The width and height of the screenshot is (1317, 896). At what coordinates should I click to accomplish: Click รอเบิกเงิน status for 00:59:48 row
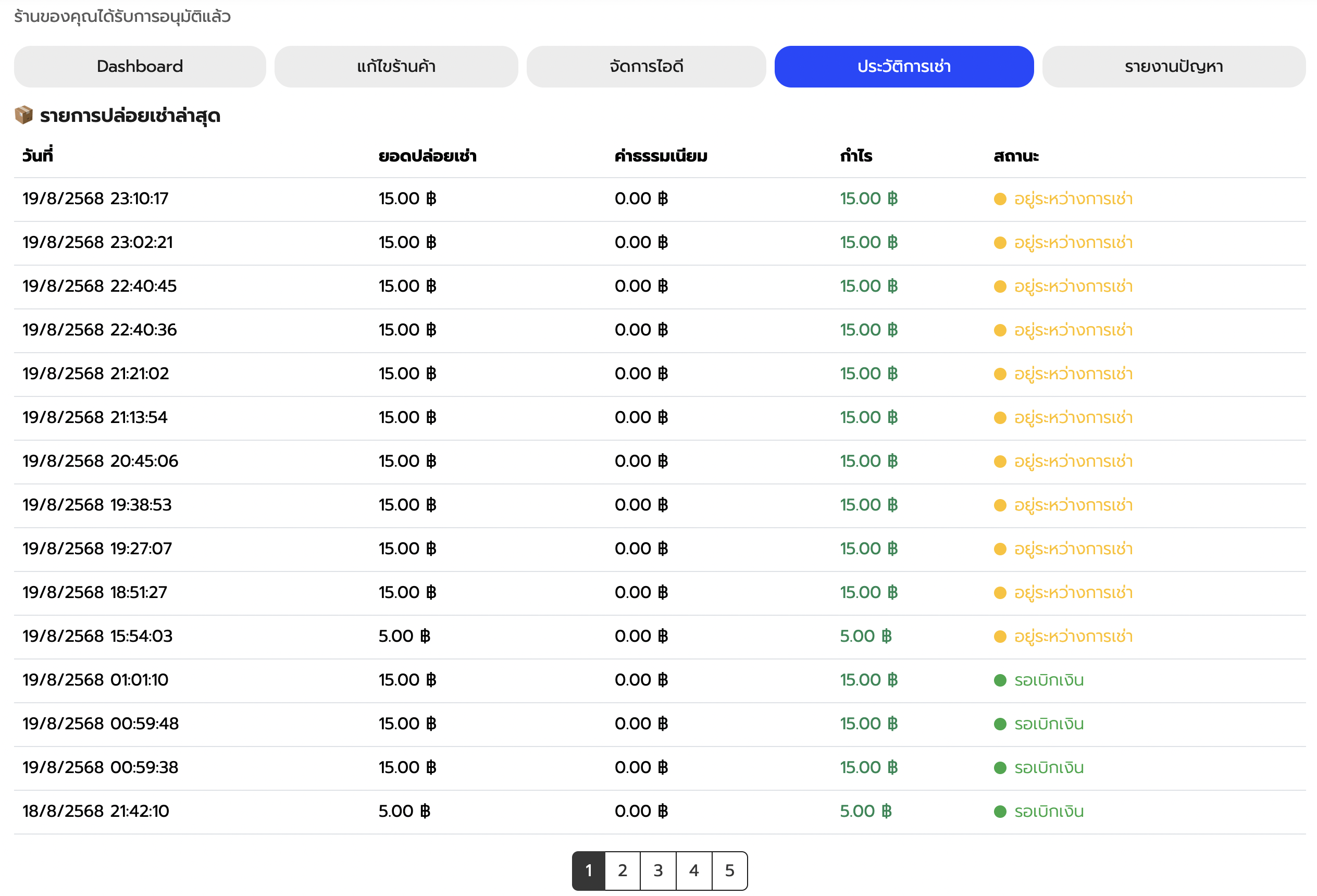click(x=1048, y=724)
